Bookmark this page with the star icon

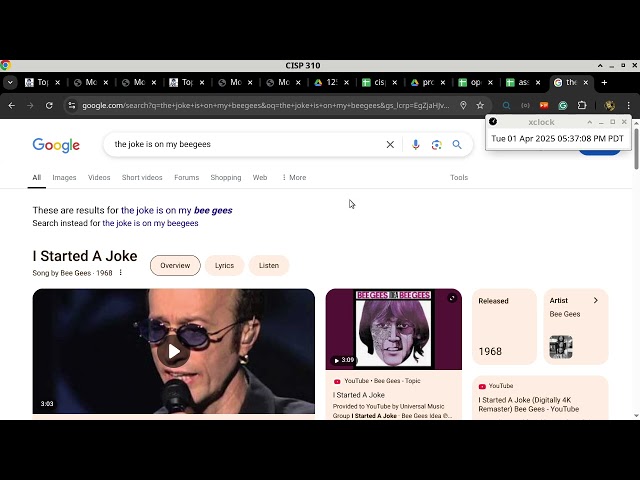pos(480,105)
